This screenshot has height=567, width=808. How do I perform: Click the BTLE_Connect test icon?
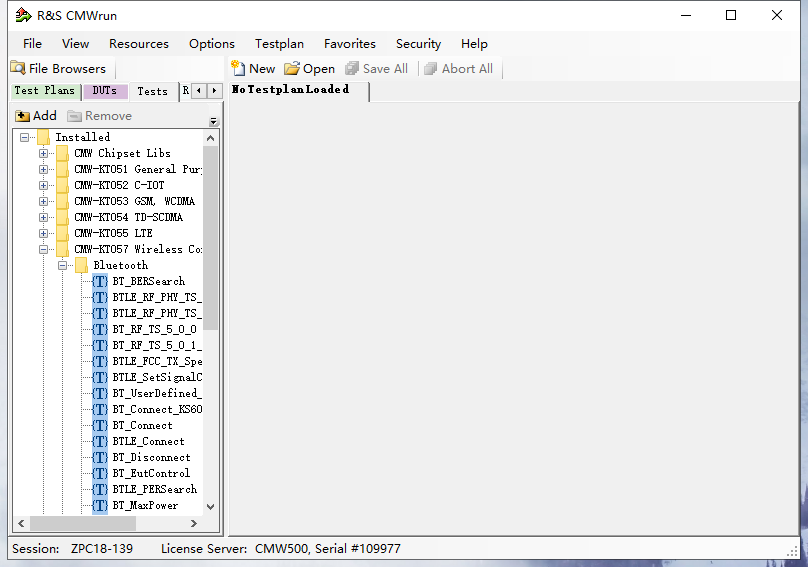tap(100, 441)
